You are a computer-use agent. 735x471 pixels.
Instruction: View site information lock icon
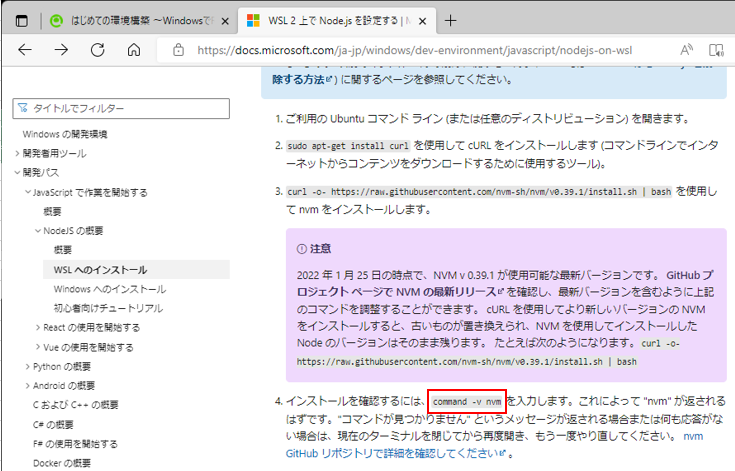tap(178, 50)
